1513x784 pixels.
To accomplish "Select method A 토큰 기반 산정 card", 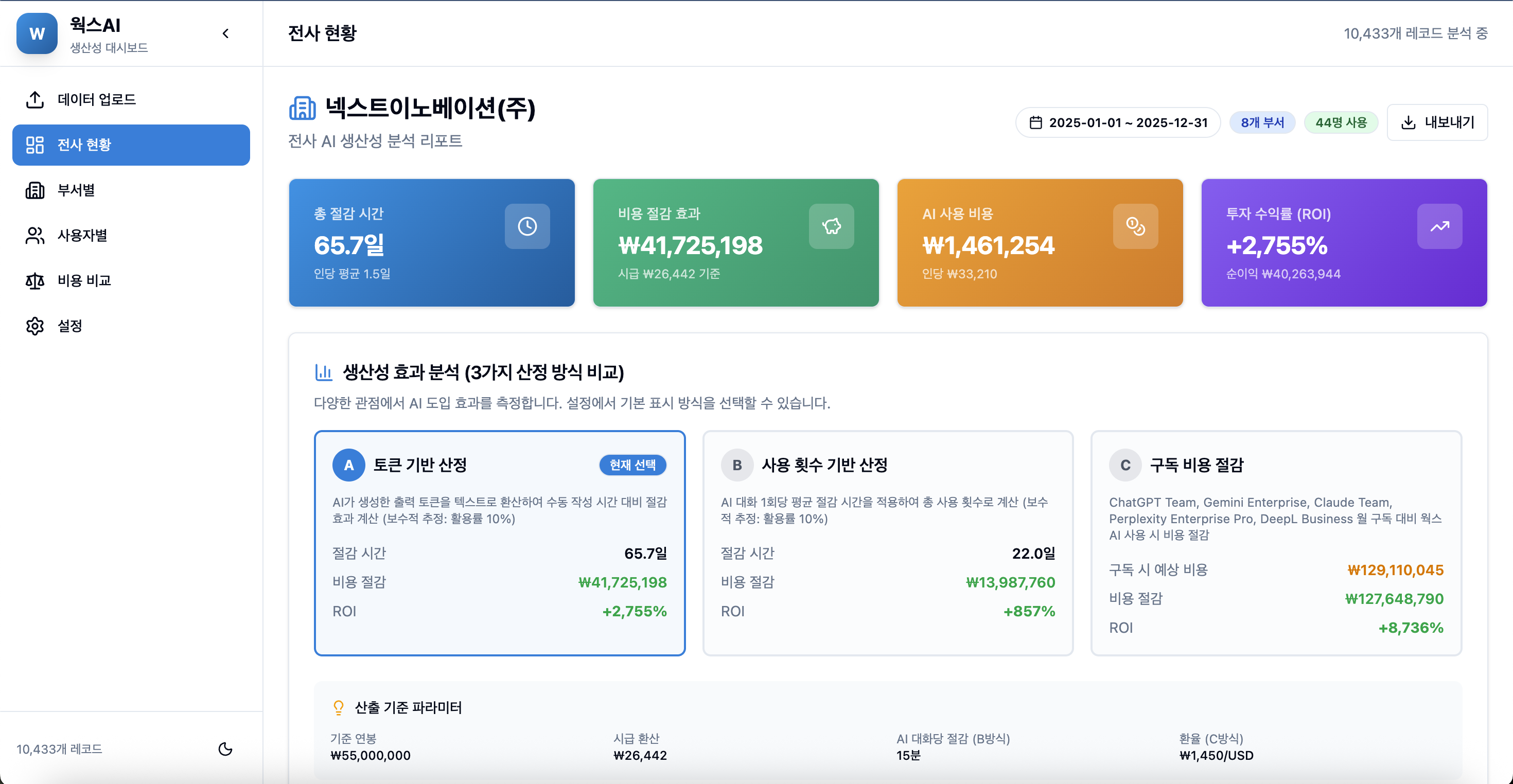I will (499, 543).
